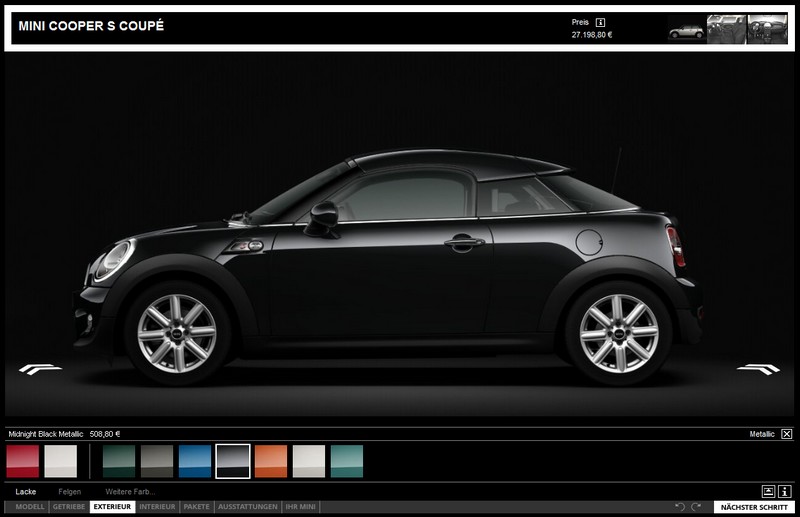
Task: Click the redo arrow icon
Action: coord(696,507)
